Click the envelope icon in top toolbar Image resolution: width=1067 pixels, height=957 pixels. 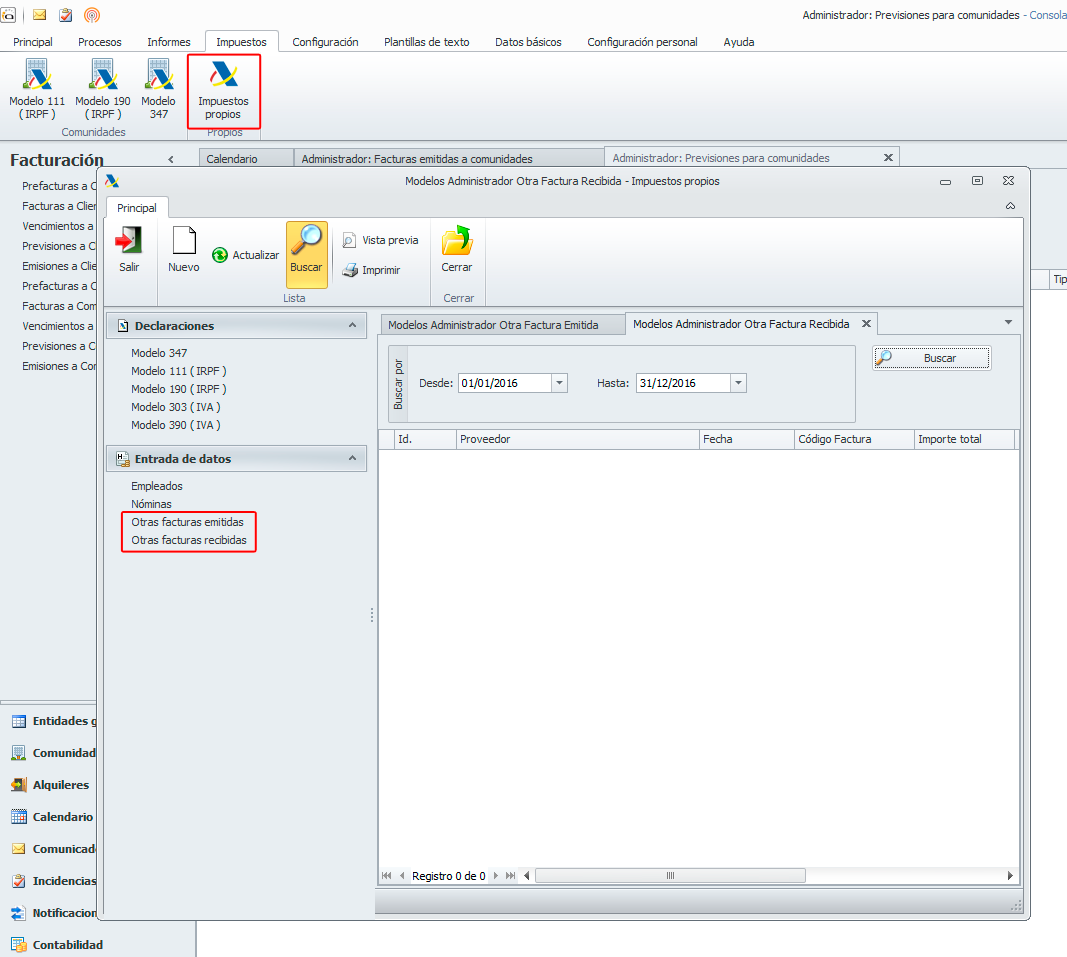click(x=39, y=14)
